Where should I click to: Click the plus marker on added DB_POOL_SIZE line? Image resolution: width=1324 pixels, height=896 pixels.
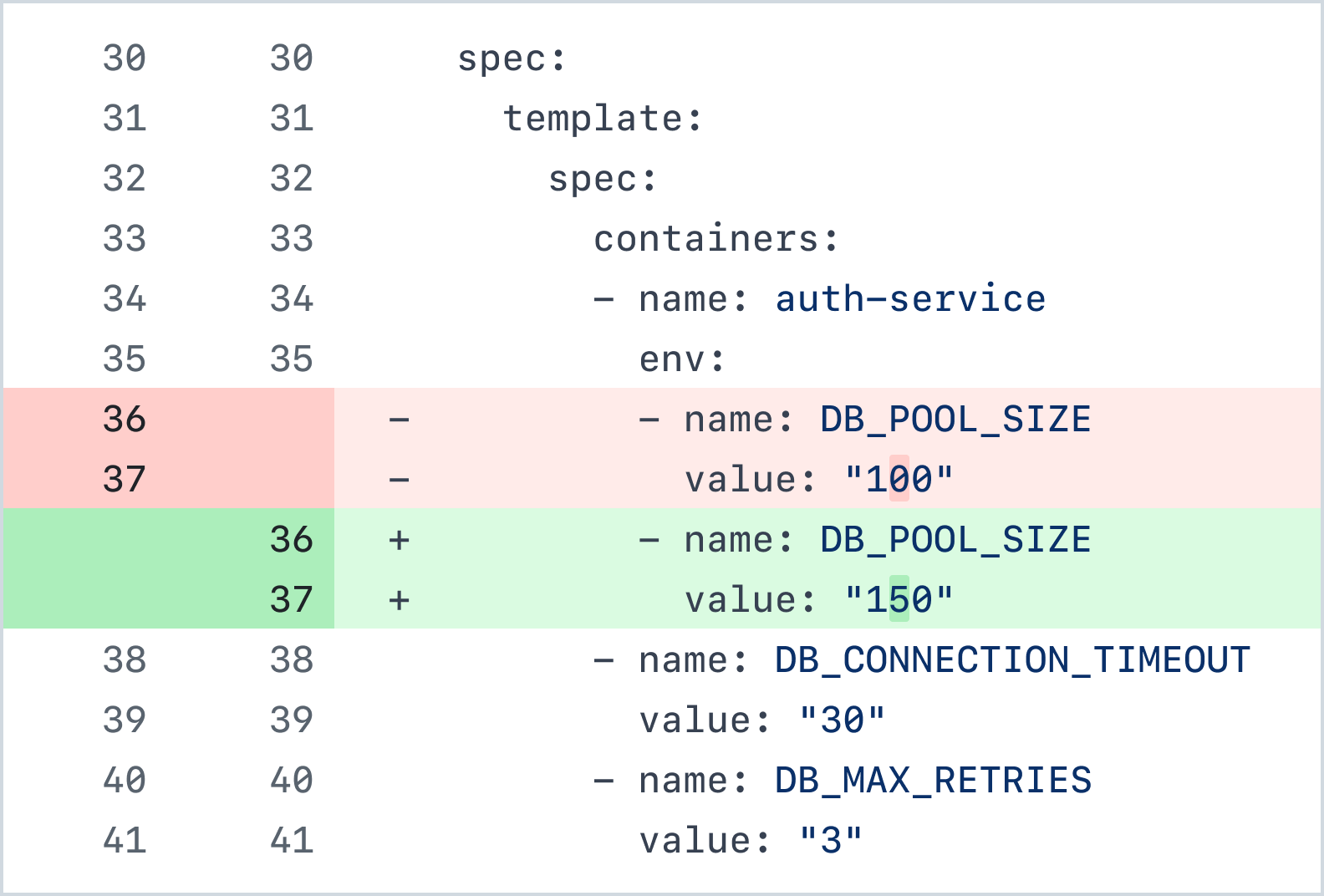point(399,540)
